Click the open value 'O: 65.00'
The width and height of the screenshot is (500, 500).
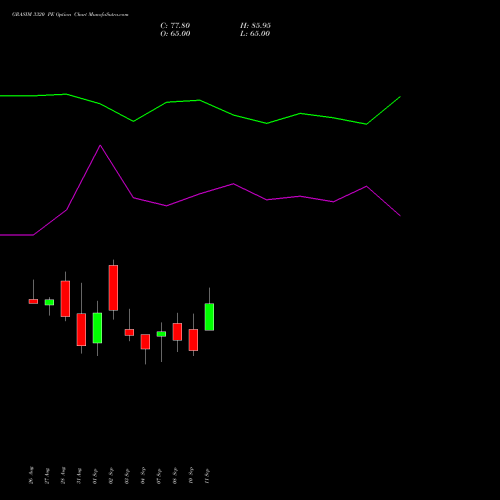[175, 34]
